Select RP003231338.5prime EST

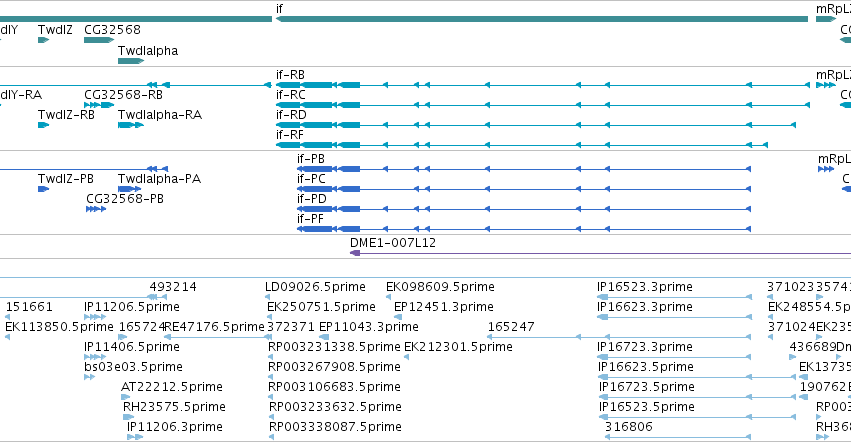334,348
